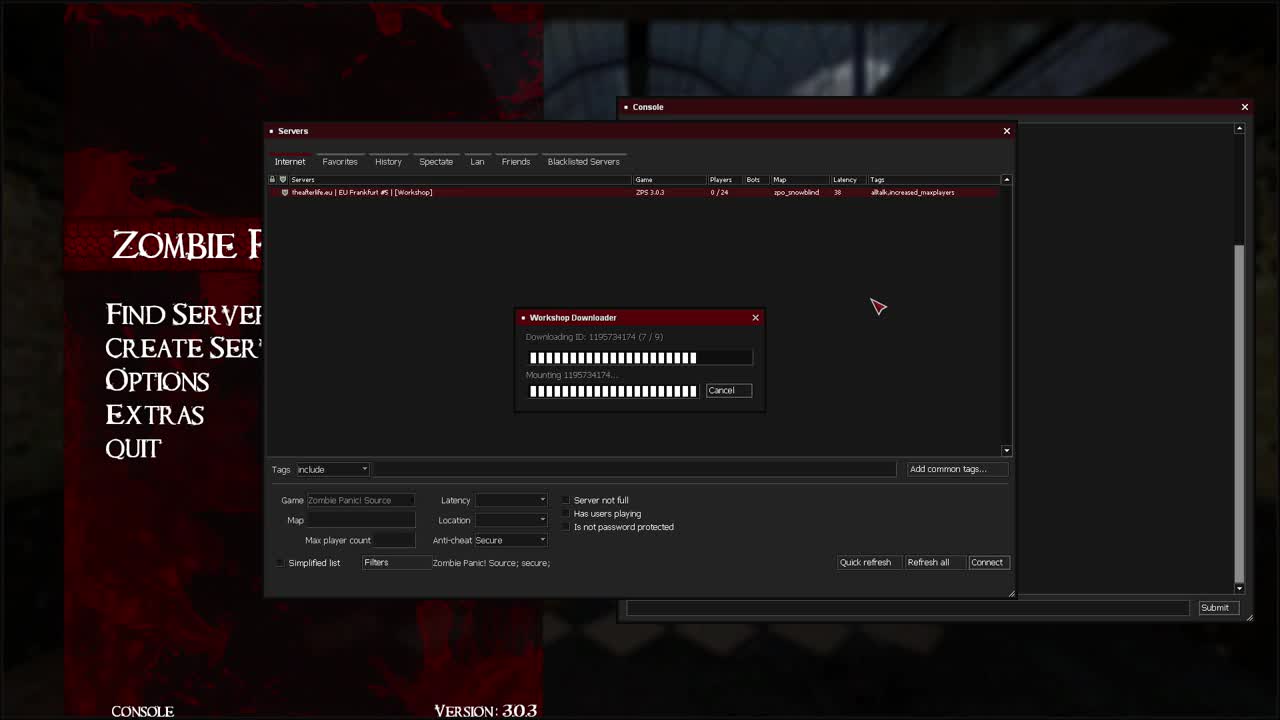The height and width of the screenshot is (720, 1280).
Task: Open Latency filter dropdown
Action: tap(511, 500)
